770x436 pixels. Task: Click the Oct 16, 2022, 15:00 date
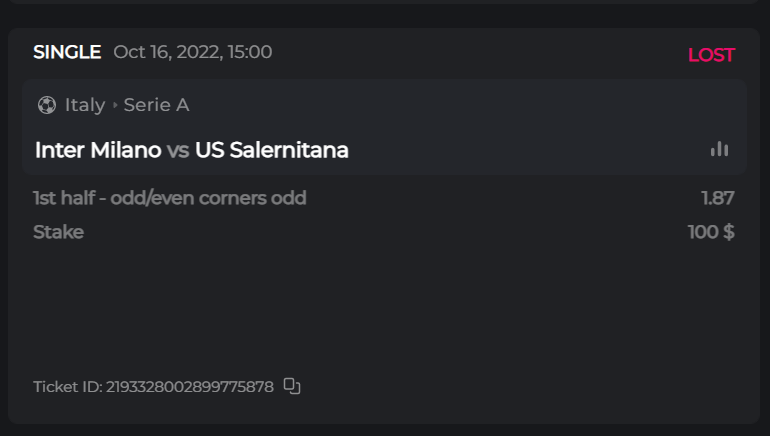(x=193, y=52)
